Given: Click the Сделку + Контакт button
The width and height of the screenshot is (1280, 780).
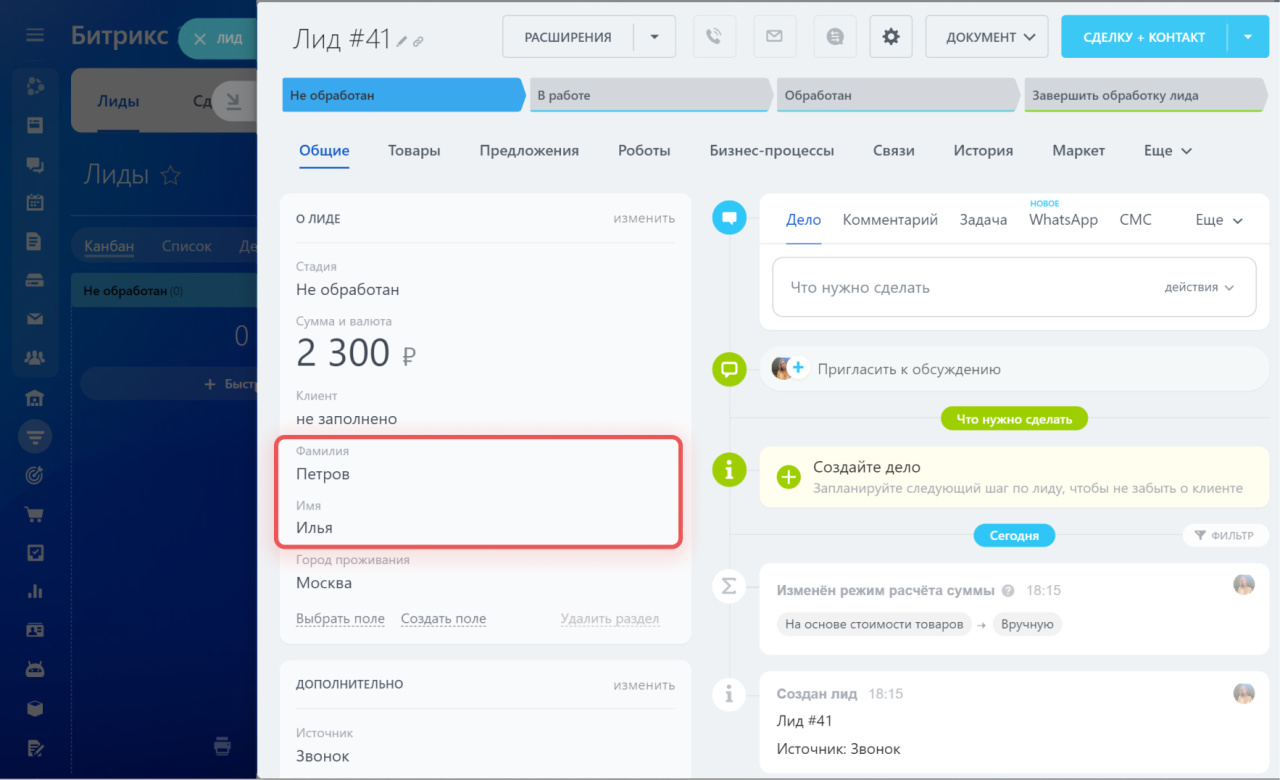Looking at the screenshot, I should 1144,37.
